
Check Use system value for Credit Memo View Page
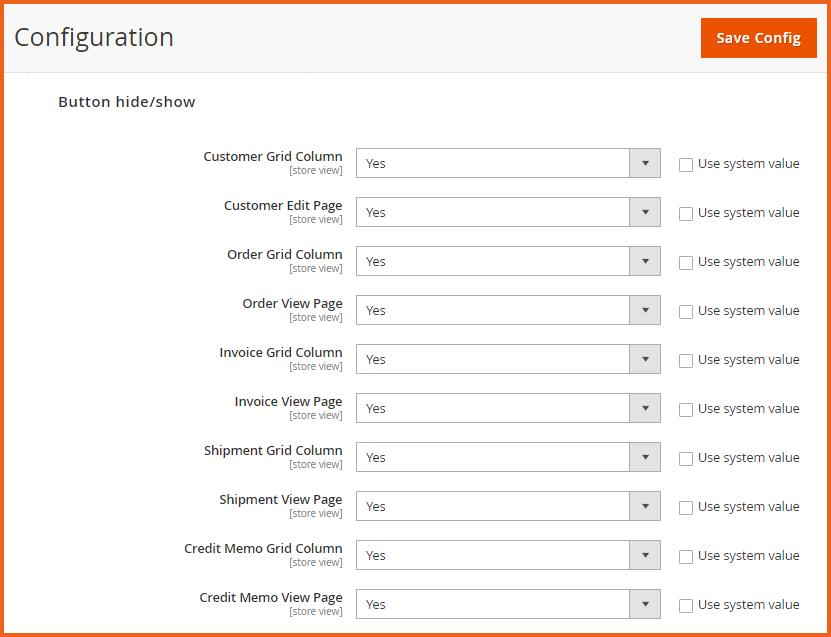[x=686, y=605]
